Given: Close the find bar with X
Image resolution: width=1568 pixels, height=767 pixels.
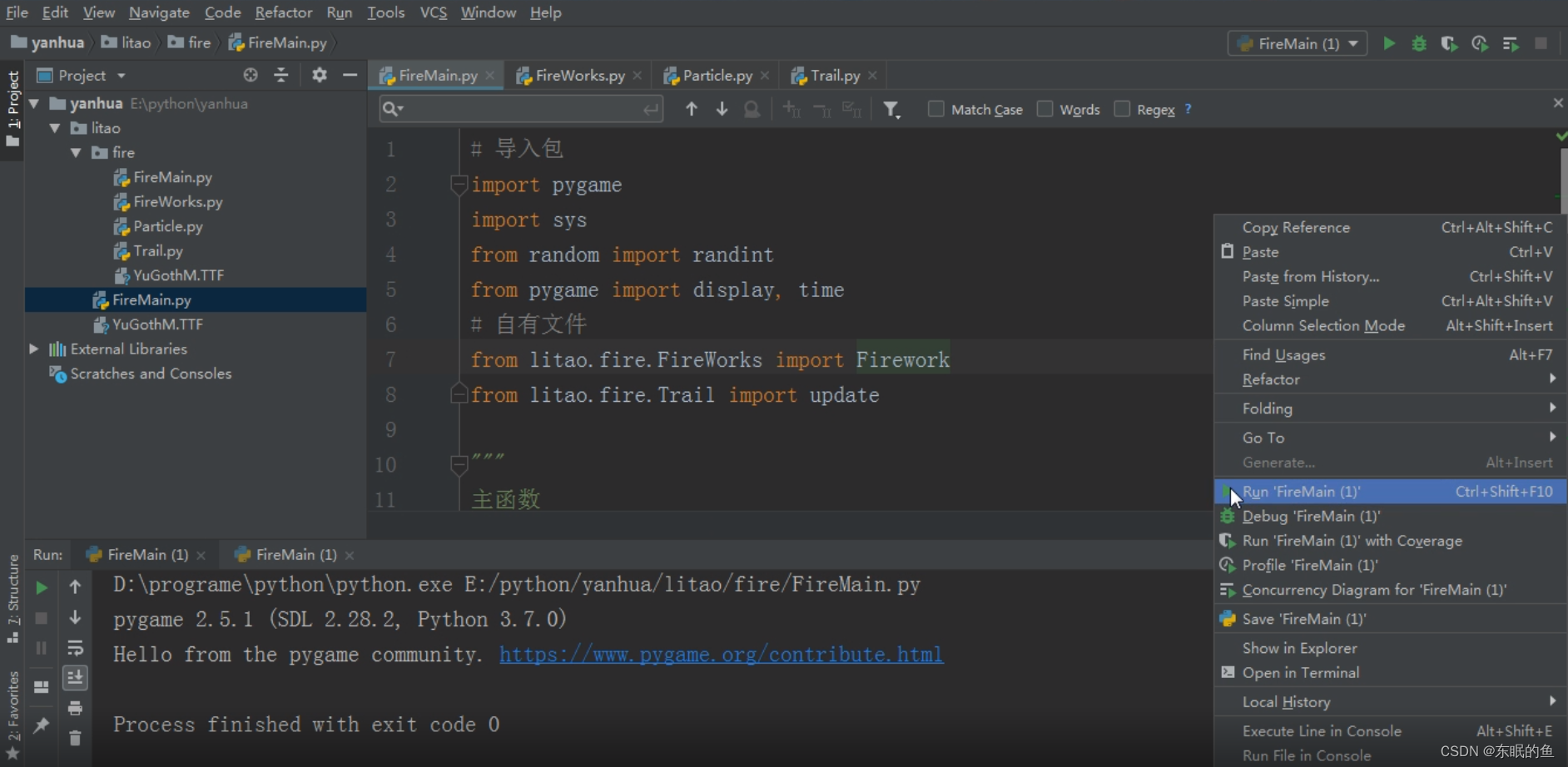Looking at the screenshot, I should [x=1558, y=103].
